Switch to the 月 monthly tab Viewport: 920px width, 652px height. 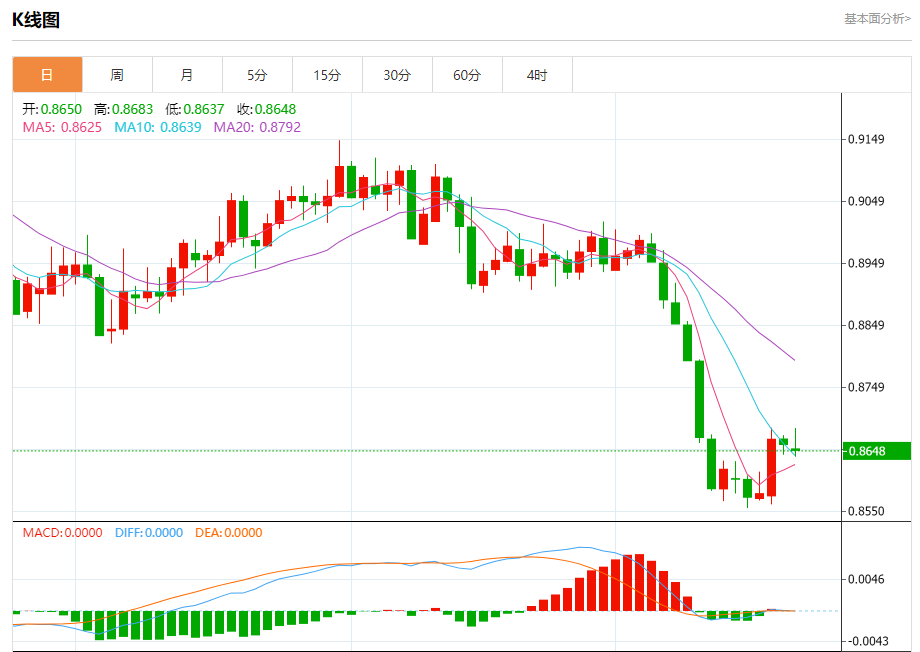pyautogui.click(x=187, y=75)
